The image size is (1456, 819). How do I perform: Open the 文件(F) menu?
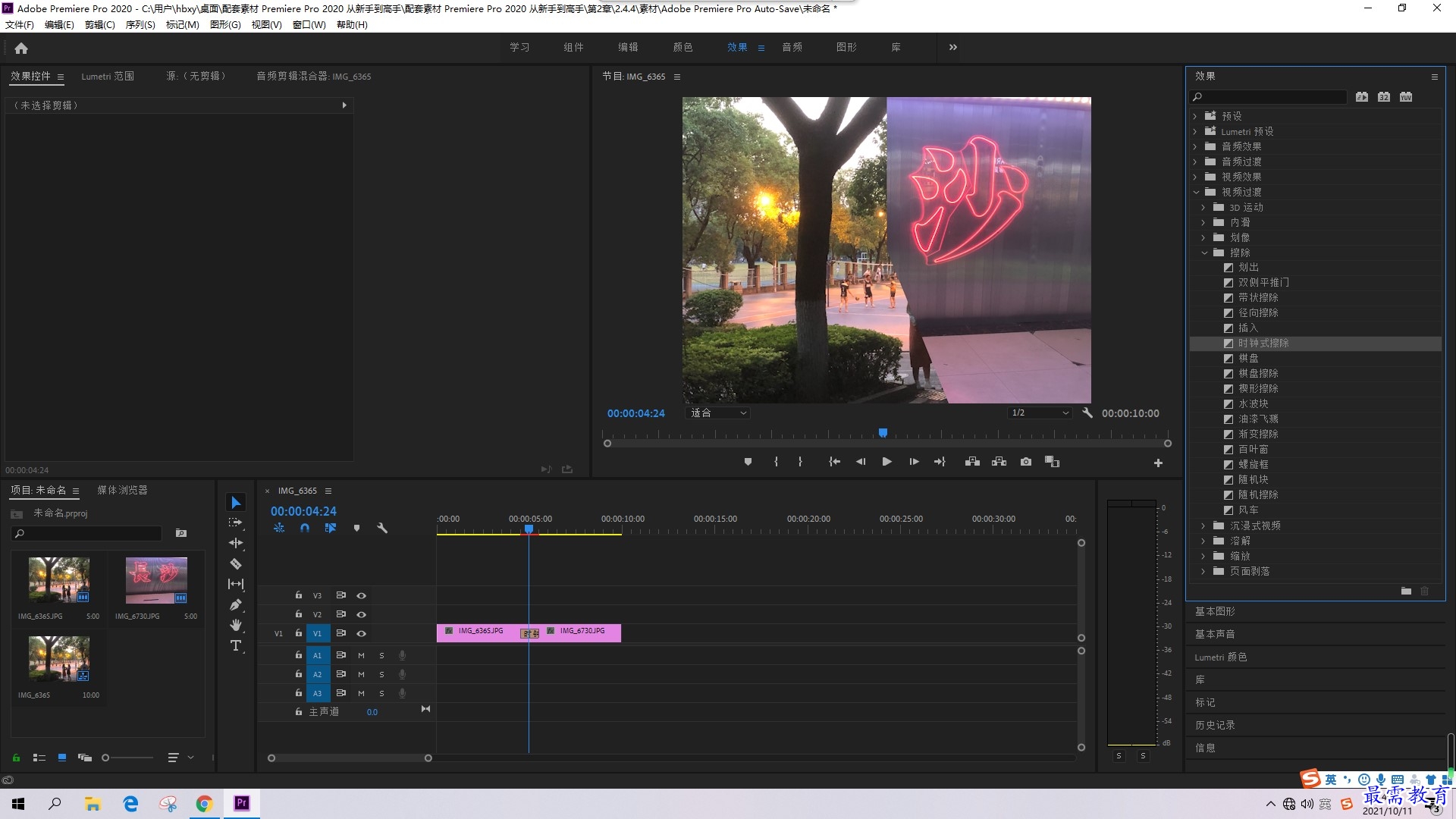pos(20,25)
